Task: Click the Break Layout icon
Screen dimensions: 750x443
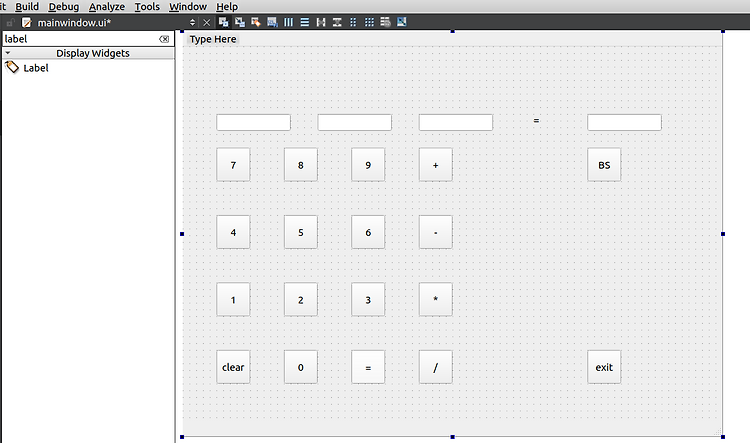Action: coord(386,22)
